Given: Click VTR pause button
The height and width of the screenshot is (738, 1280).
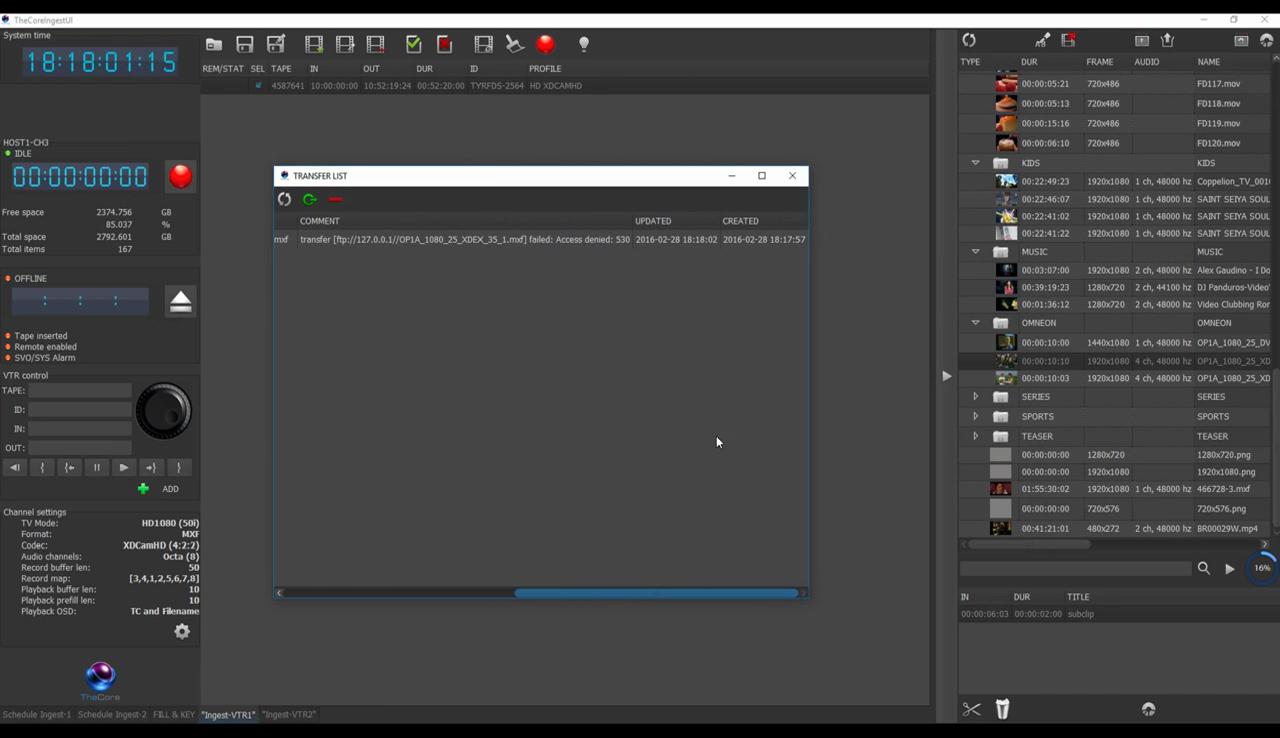Looking at the screenshot, I should click(97, 467).
